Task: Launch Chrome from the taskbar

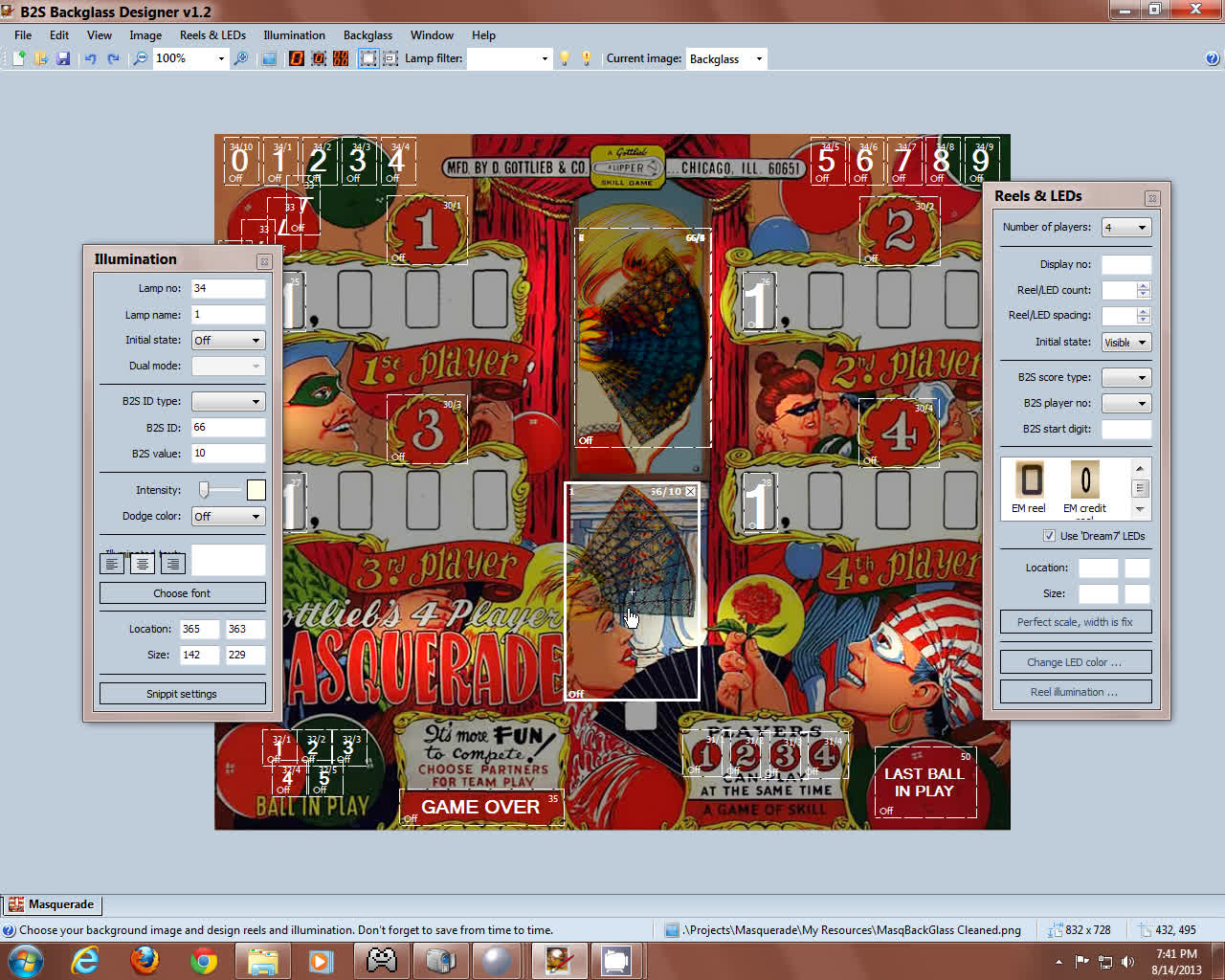Action: click(203, 961)
